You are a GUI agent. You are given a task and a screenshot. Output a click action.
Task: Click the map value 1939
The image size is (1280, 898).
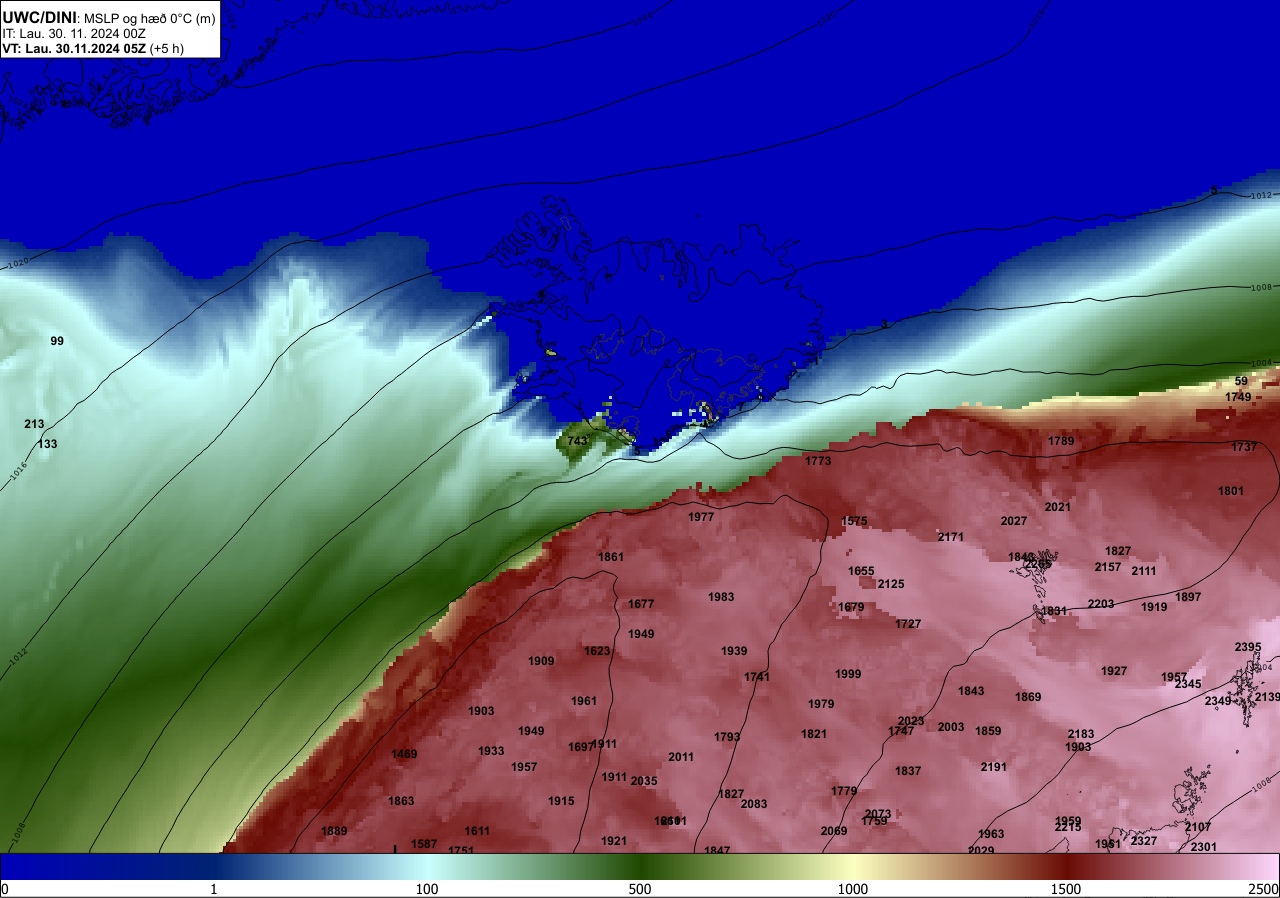click(x=734, y=651)
